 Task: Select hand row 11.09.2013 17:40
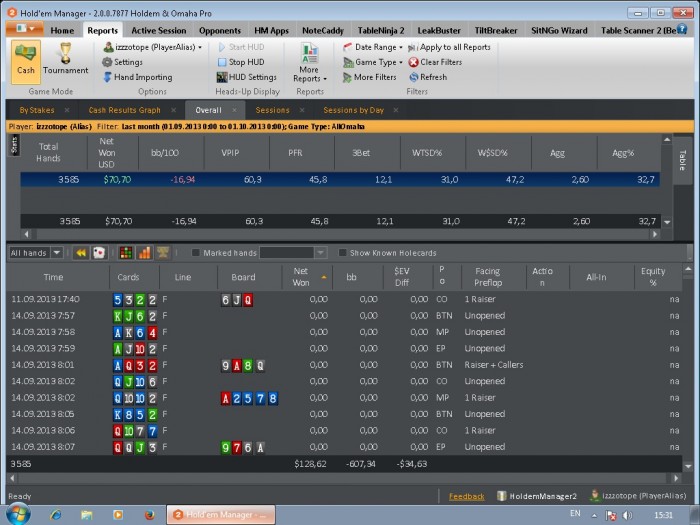click(x=344, y=300)
